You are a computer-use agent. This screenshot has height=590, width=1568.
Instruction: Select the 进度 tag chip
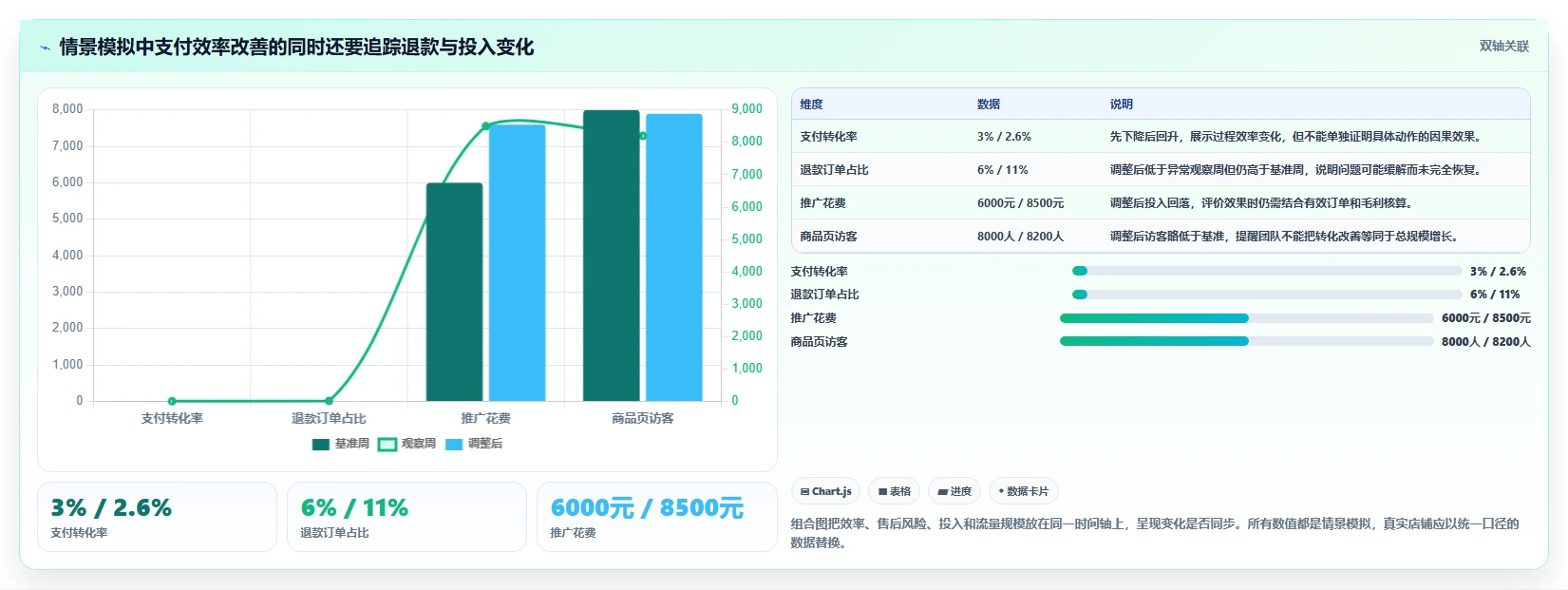(x=954, y=491)
